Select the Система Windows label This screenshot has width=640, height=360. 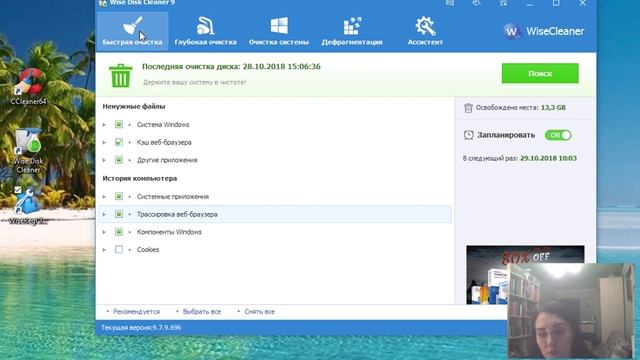tap(163, 124)
